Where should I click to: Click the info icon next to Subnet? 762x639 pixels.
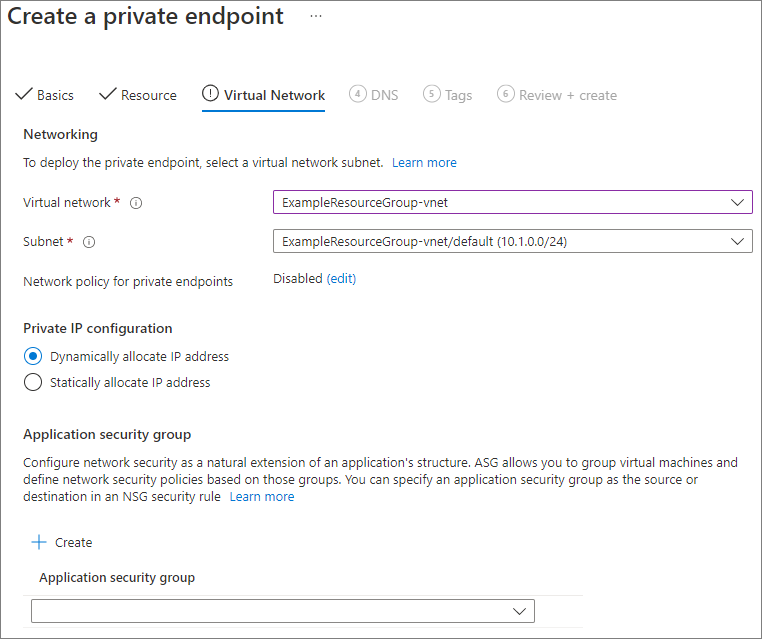click(89, 242)
